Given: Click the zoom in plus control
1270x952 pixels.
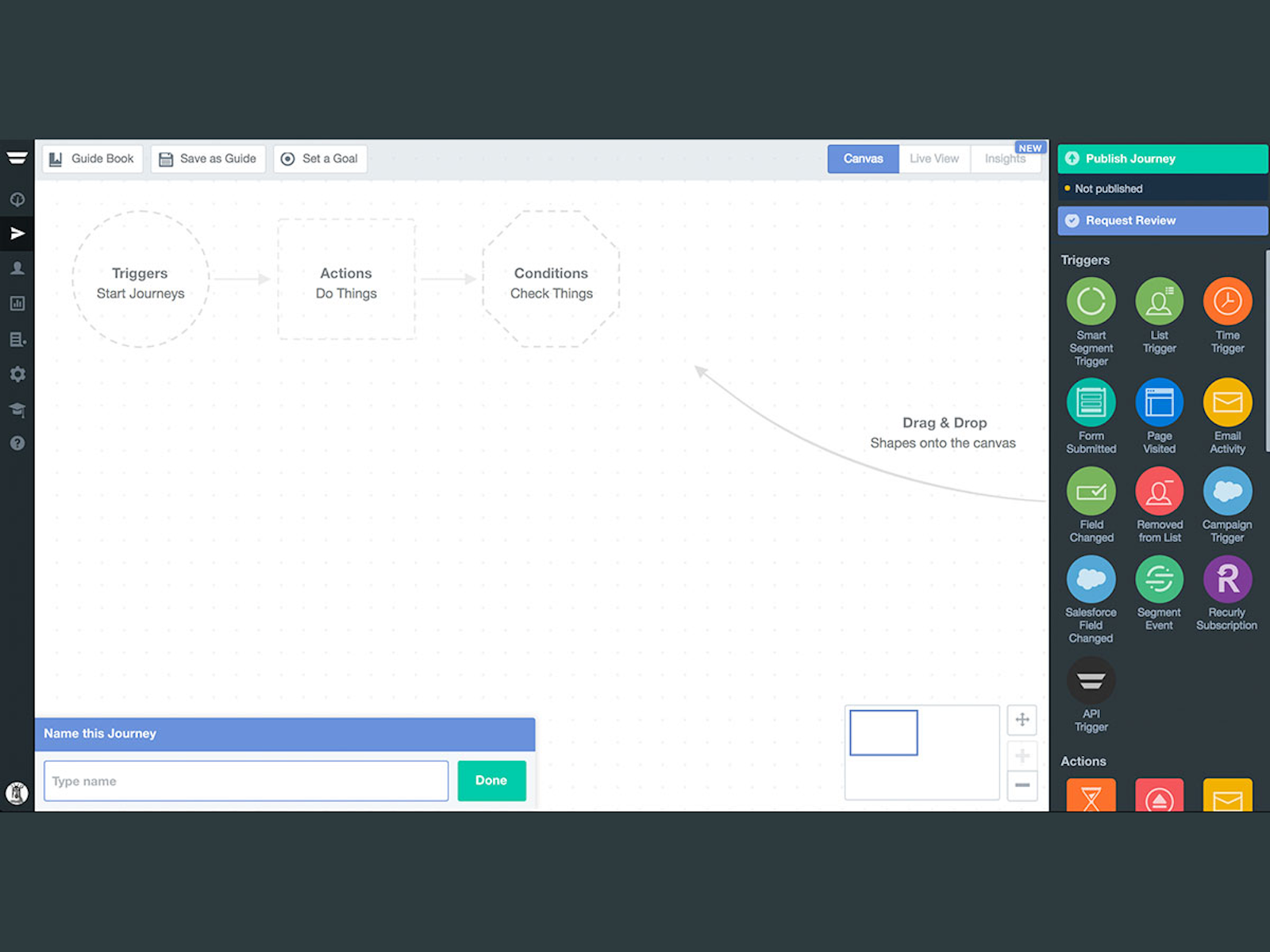Looking at the screenshot, I should click(x=1022, y=754).
